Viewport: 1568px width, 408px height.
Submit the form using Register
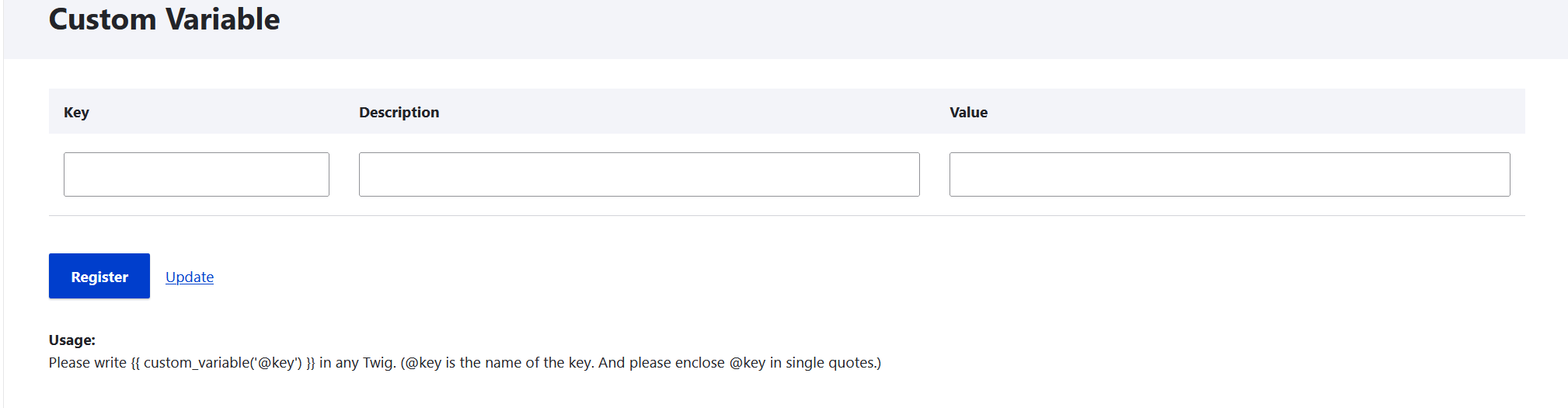click(99, 276)
